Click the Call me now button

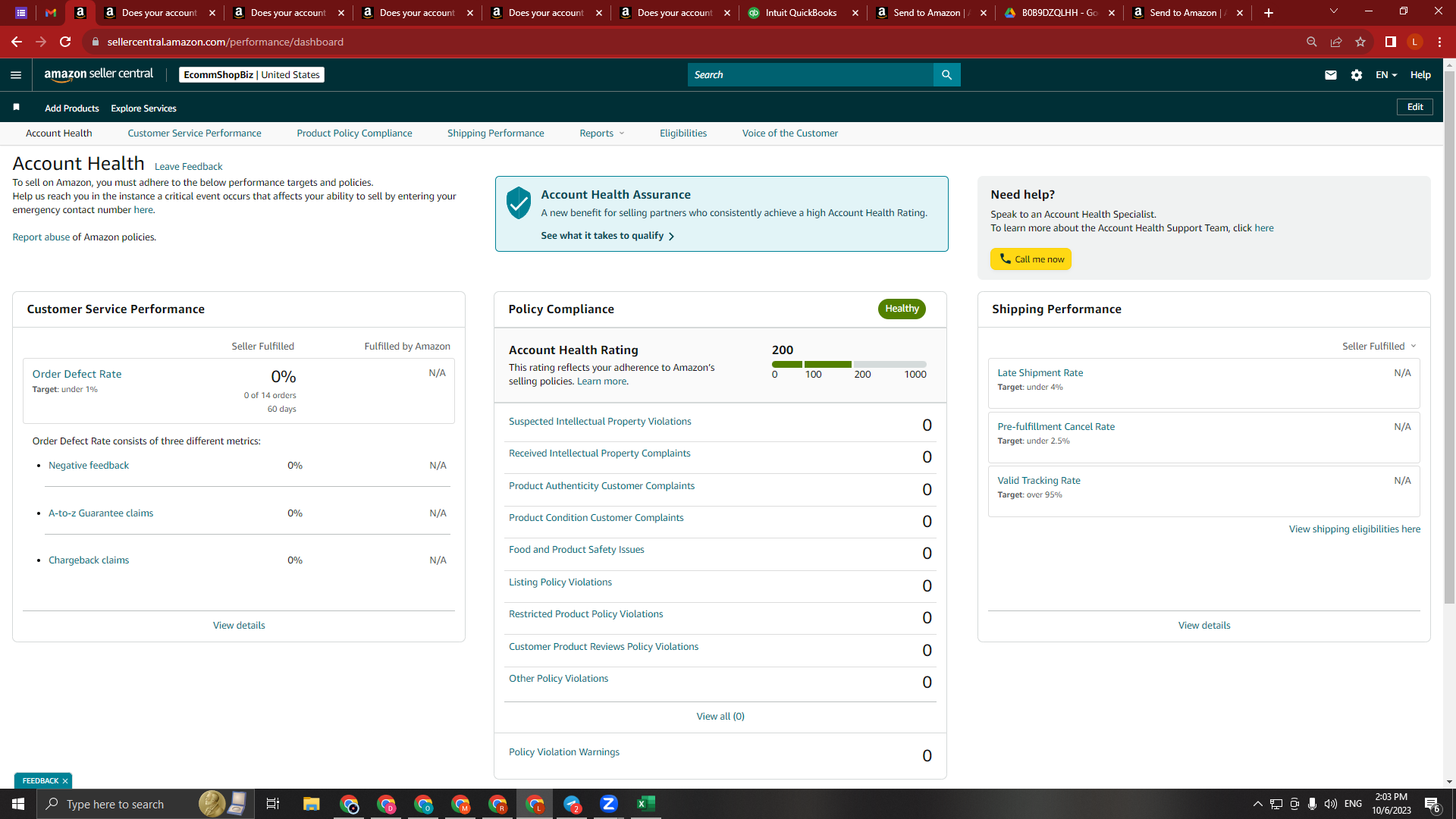point(1031,259)
